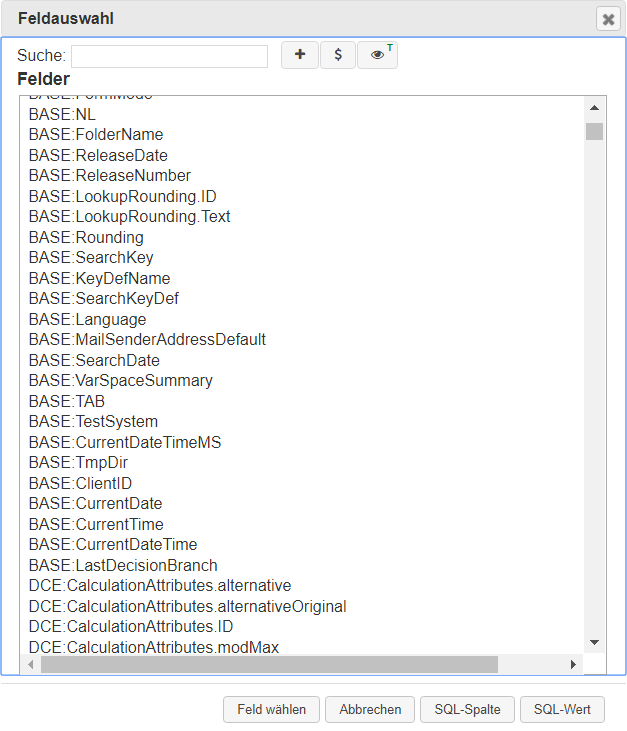The width and height of the screenshot is (627, 731).
Task: Select the BASE:CurrentDateTimeMS field
Action: click(x=125, y=442)
